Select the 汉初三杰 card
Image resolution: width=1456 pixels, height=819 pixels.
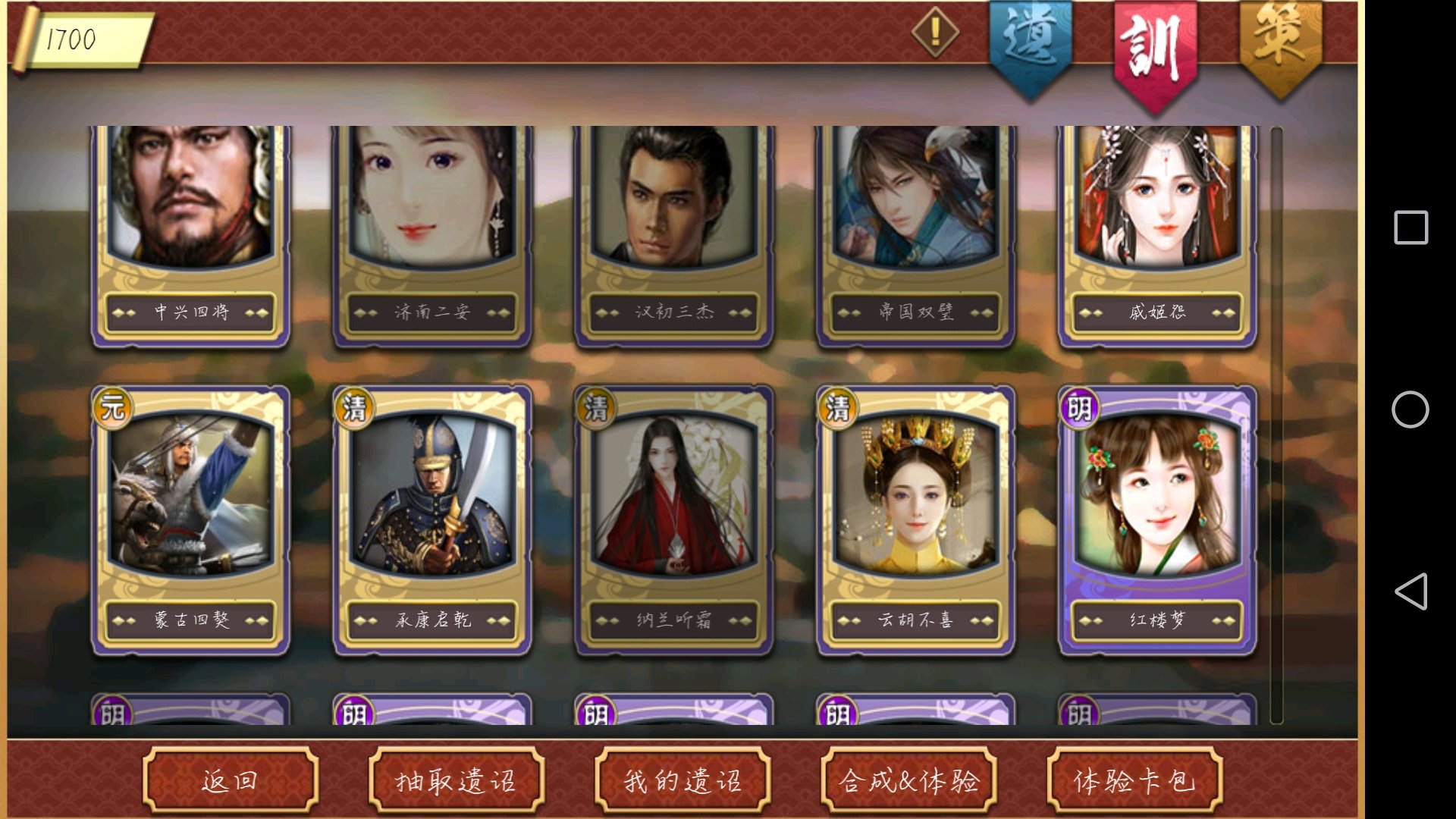point(674,236)
